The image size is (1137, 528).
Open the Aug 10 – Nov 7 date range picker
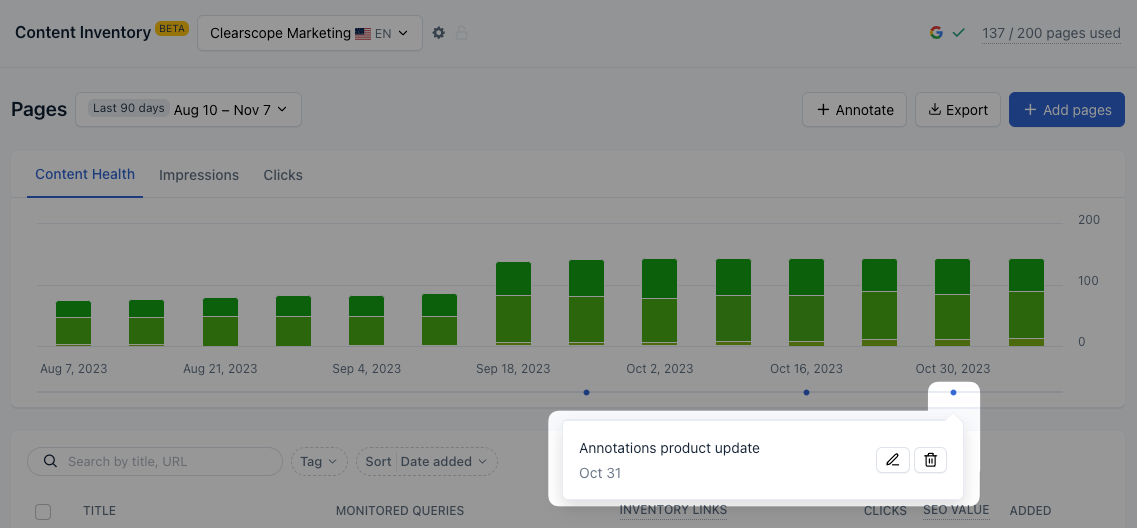[189, 110]
